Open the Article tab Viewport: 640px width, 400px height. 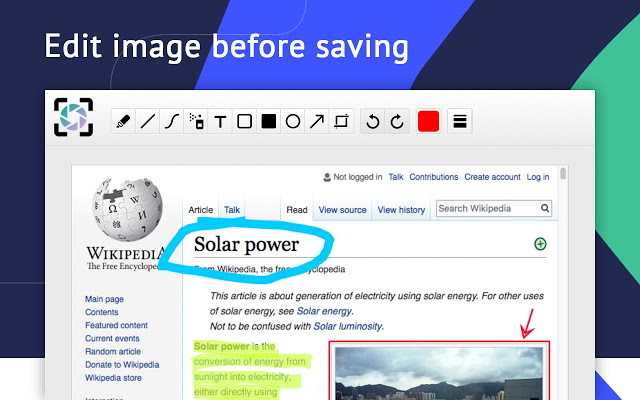[x=200, y=210]
